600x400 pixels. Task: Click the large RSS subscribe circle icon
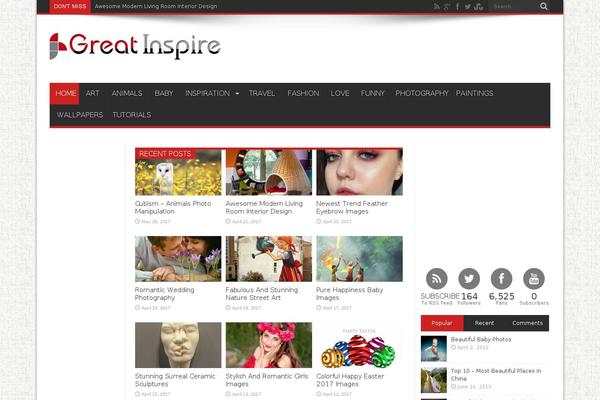click(437, 278)
